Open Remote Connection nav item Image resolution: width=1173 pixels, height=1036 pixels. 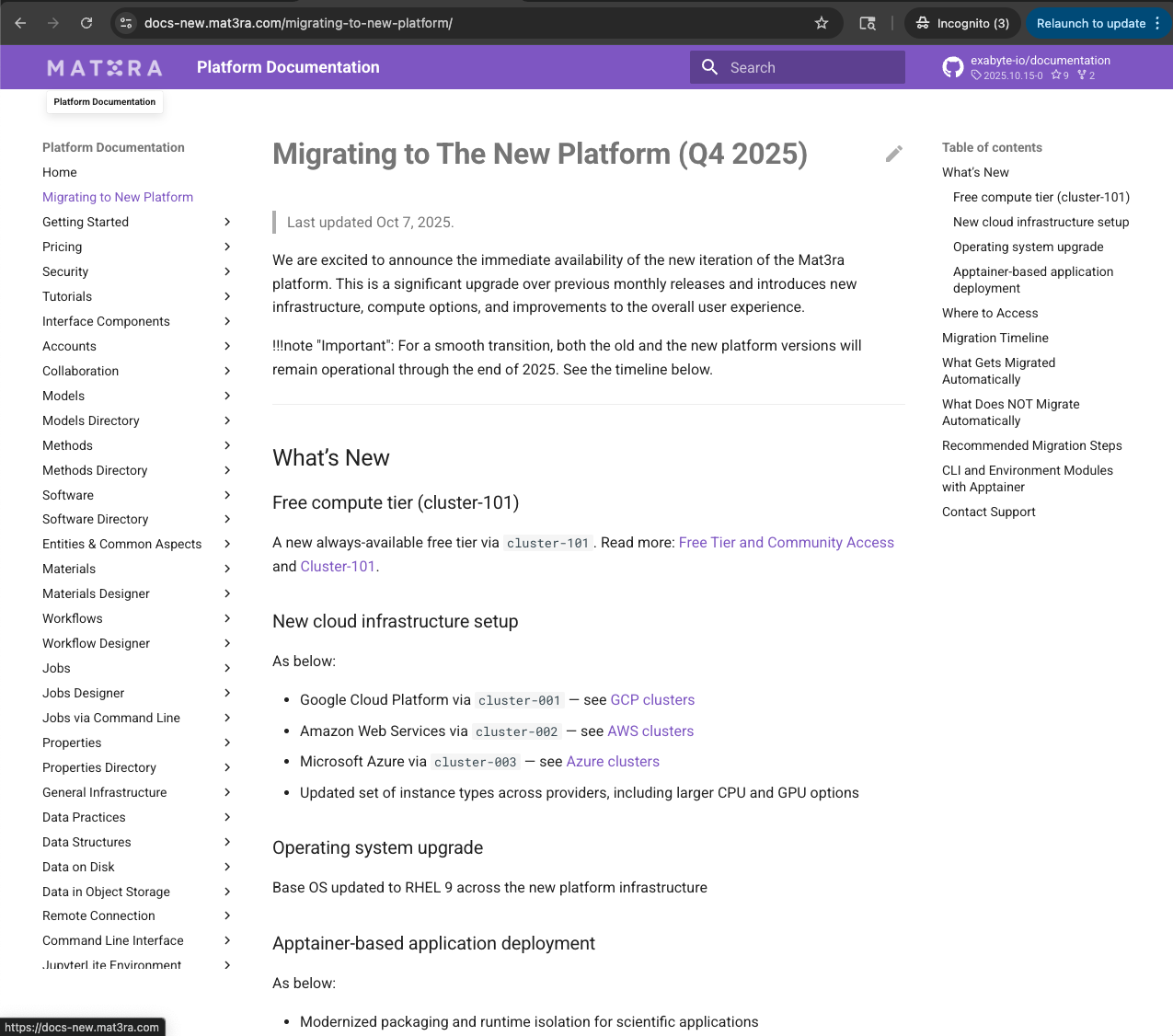pyautogui.click(x=98, y=915)
